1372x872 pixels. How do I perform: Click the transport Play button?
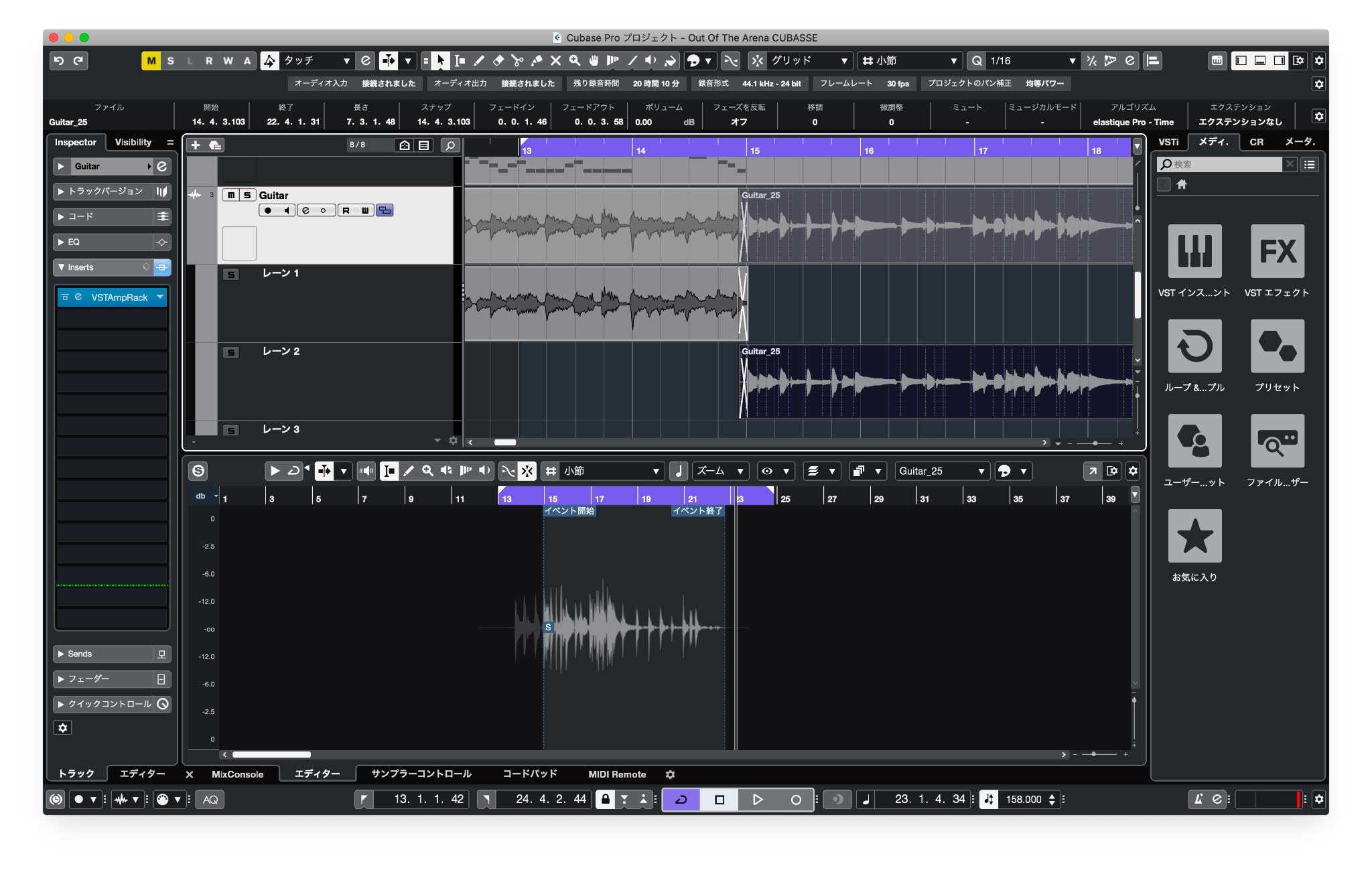[758, 800]
